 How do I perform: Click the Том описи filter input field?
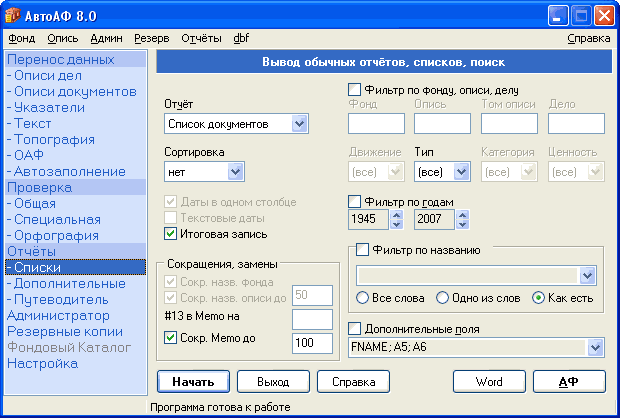tap(509, 123)
